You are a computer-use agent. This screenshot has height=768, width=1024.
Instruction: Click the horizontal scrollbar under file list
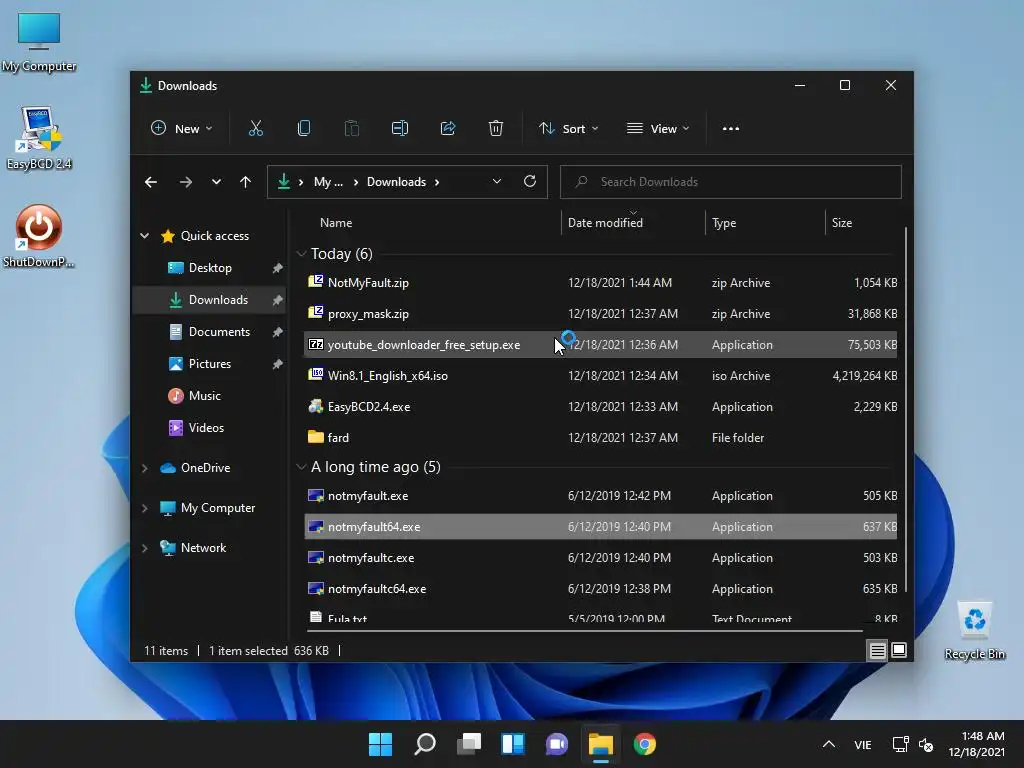(x=584, y=631)
